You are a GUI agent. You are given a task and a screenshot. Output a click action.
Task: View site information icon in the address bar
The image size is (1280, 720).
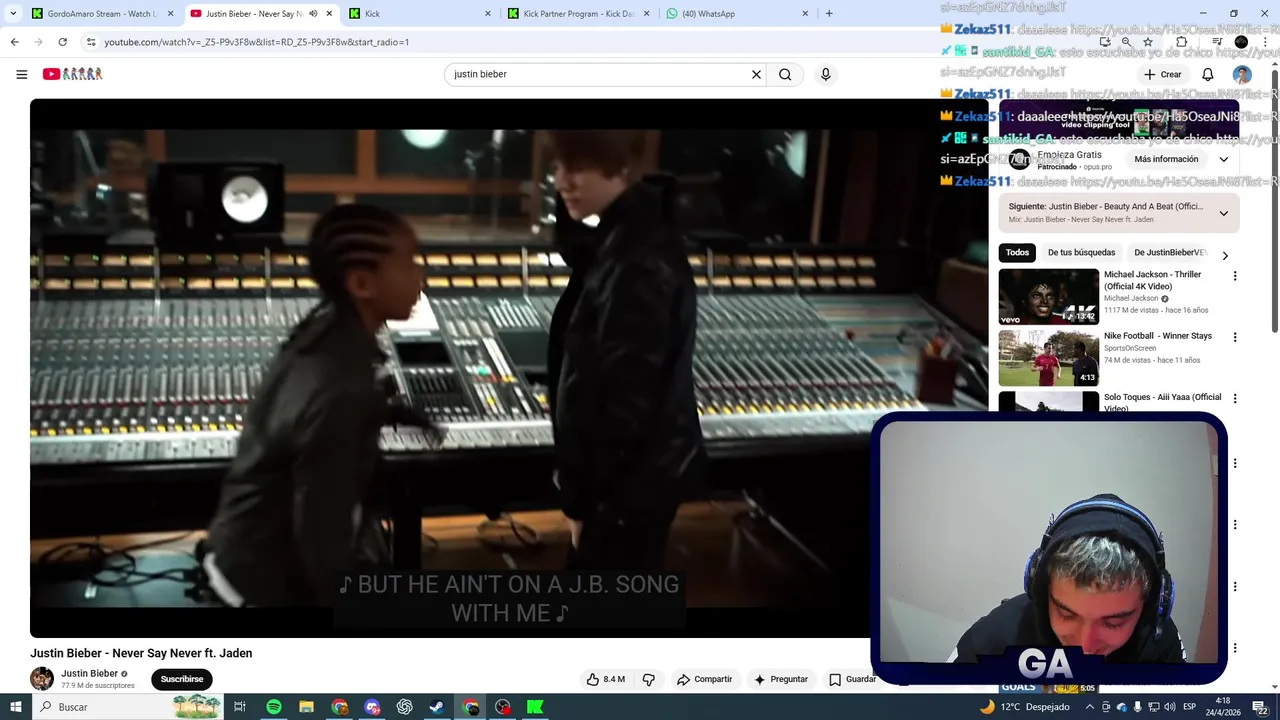[91, 42]
